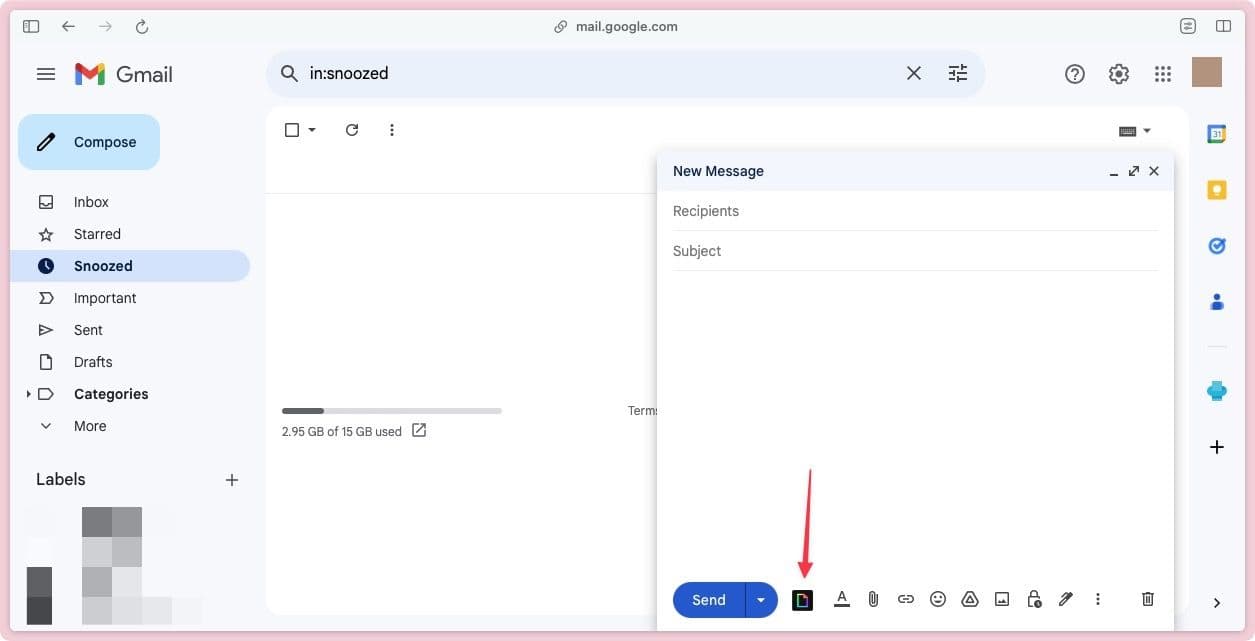
Task: Discard the draft with the trash icon
Action: click(1147, 598)
